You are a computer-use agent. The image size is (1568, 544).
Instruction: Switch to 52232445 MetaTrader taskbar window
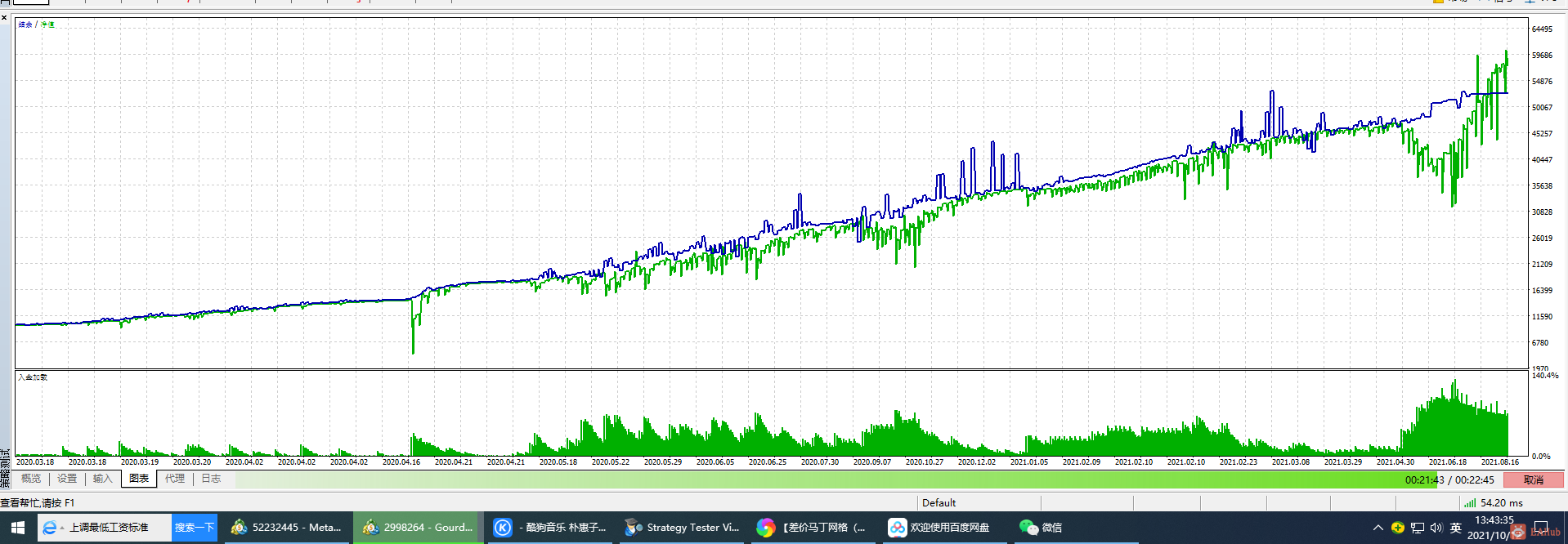point(286,528)
